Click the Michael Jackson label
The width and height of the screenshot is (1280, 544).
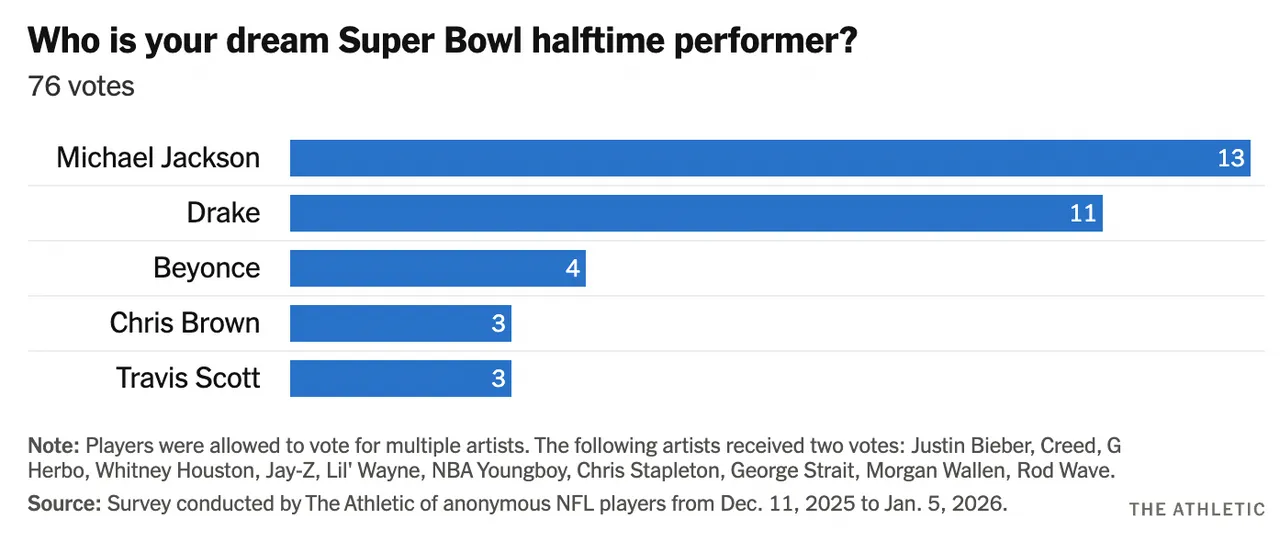(158, 158)
